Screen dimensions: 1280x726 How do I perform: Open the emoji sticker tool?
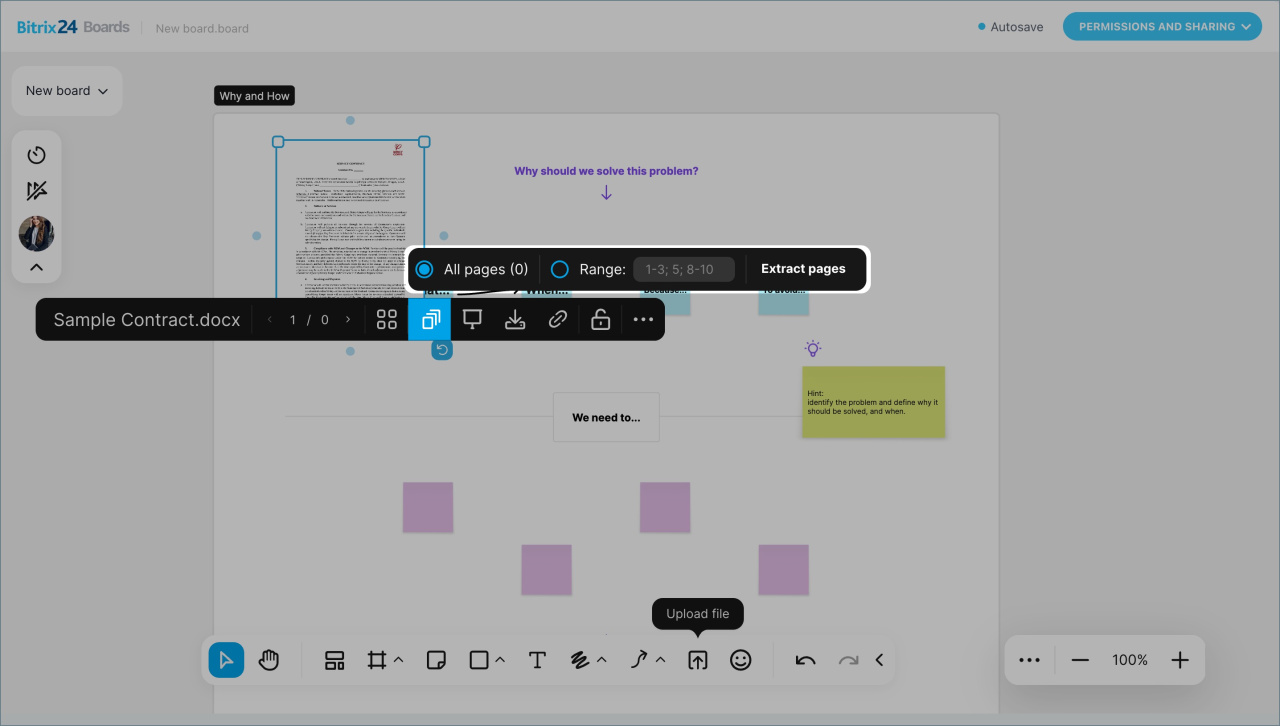point(740,660)
